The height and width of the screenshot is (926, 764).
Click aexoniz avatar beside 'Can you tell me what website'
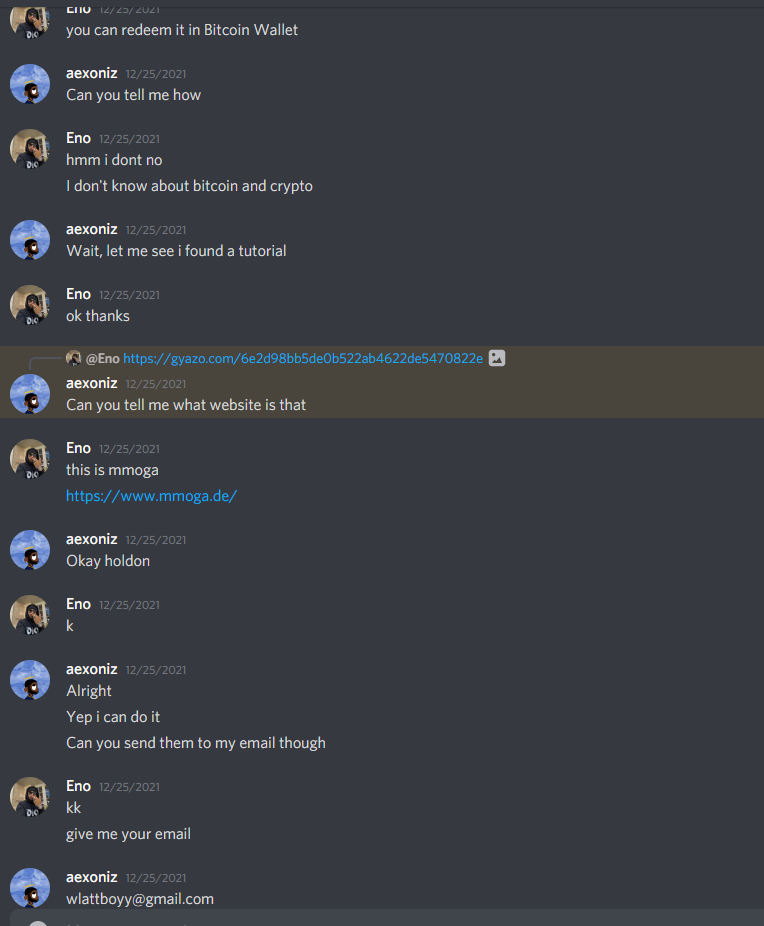pyautogui.click(x=30, y=394)
